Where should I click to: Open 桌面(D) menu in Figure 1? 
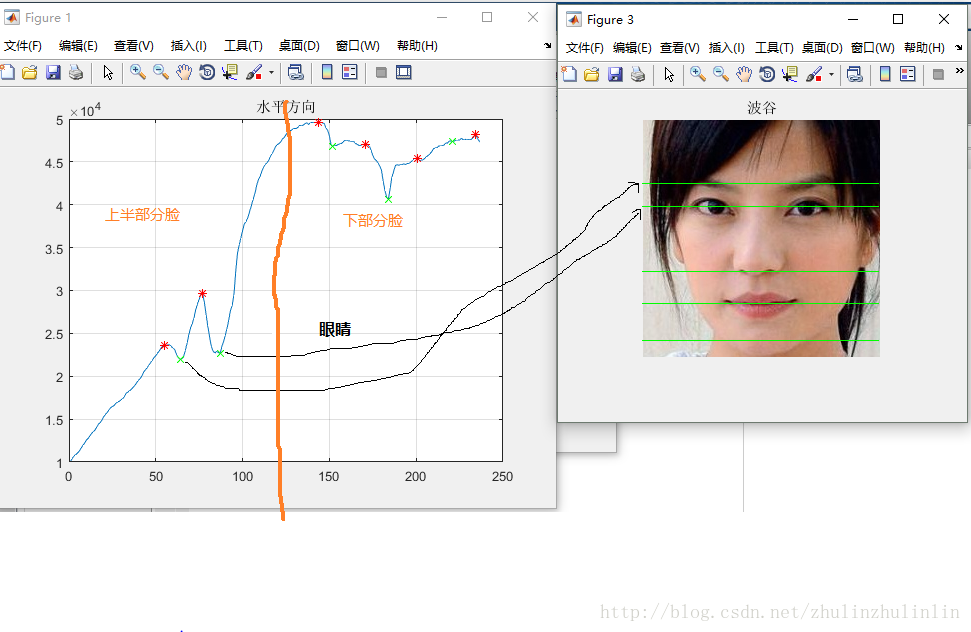pos(299,46)
